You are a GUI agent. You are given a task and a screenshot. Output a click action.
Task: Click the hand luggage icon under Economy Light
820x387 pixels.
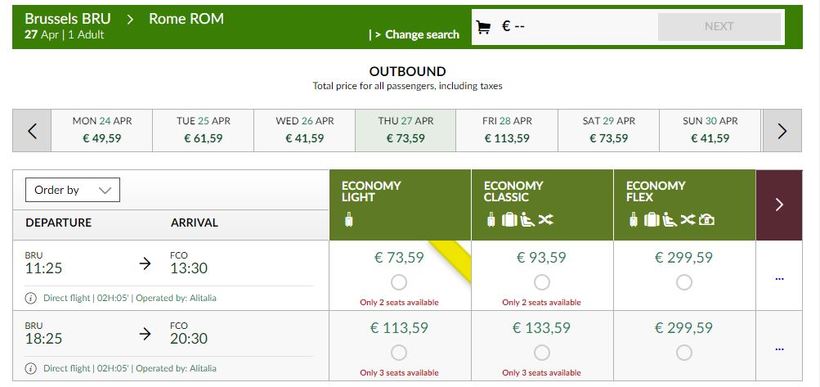(x=349, y=220)
